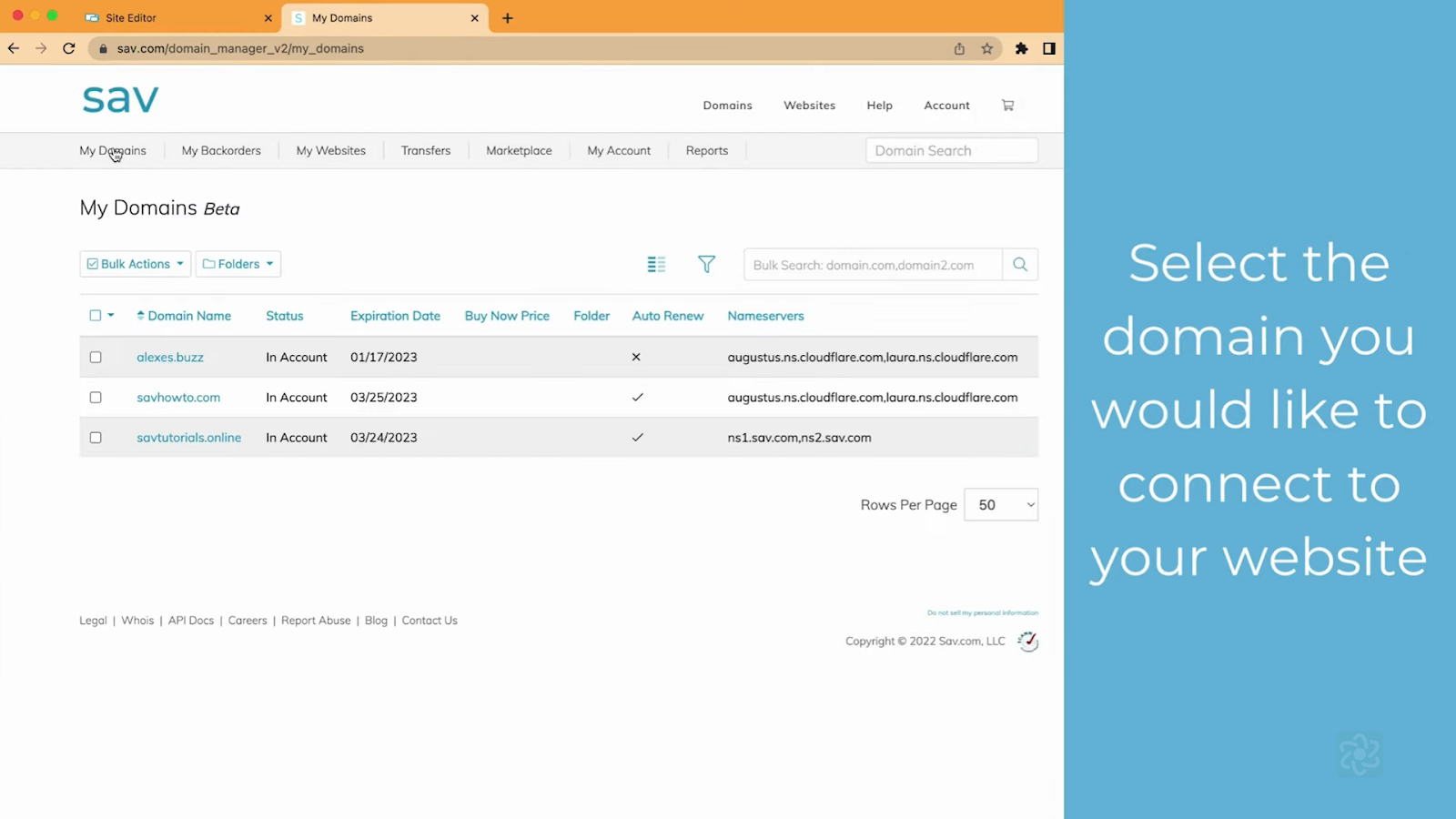Open the savhowto.com domain link
1456x819 pixels.
(x=178, y=398)
